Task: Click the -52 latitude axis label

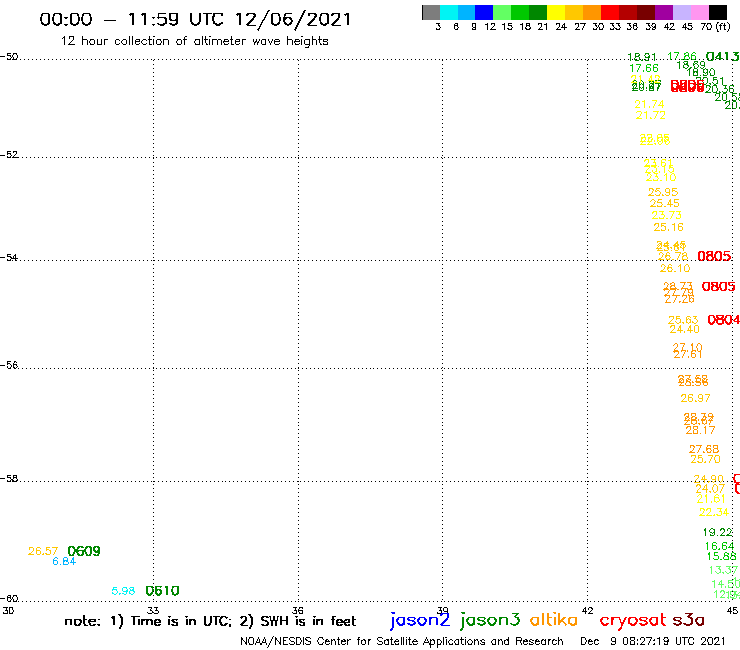Action: (9, 155)
